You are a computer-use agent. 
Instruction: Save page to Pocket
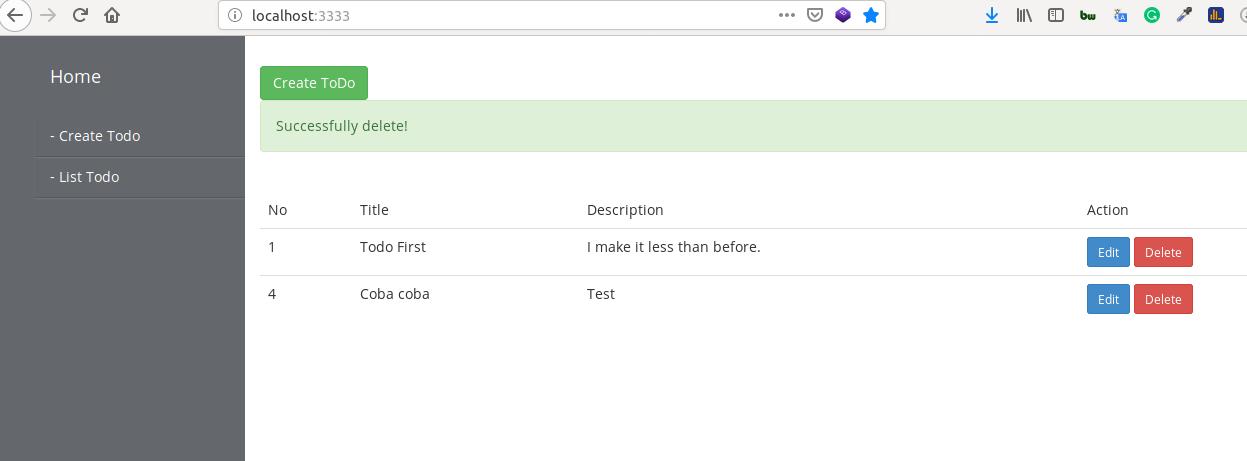point(815,15)
